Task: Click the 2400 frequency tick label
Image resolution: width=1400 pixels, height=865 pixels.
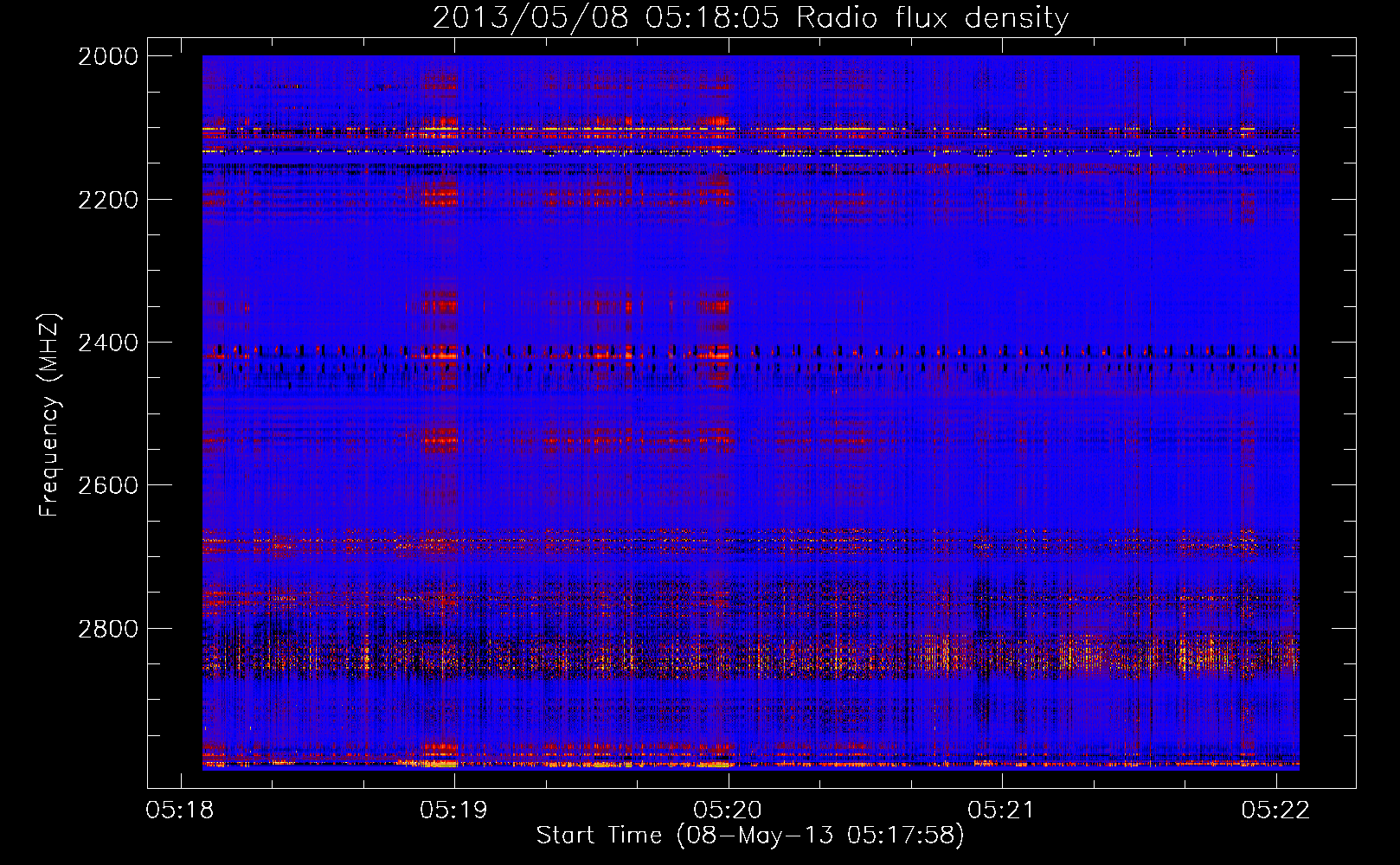Action: click(108, 343)
